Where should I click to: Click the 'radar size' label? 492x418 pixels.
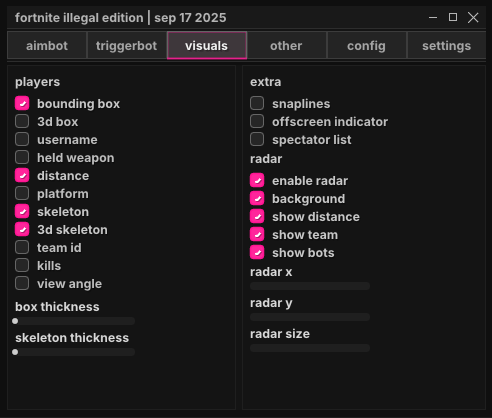pyautogui.click(x=280, y=334)
